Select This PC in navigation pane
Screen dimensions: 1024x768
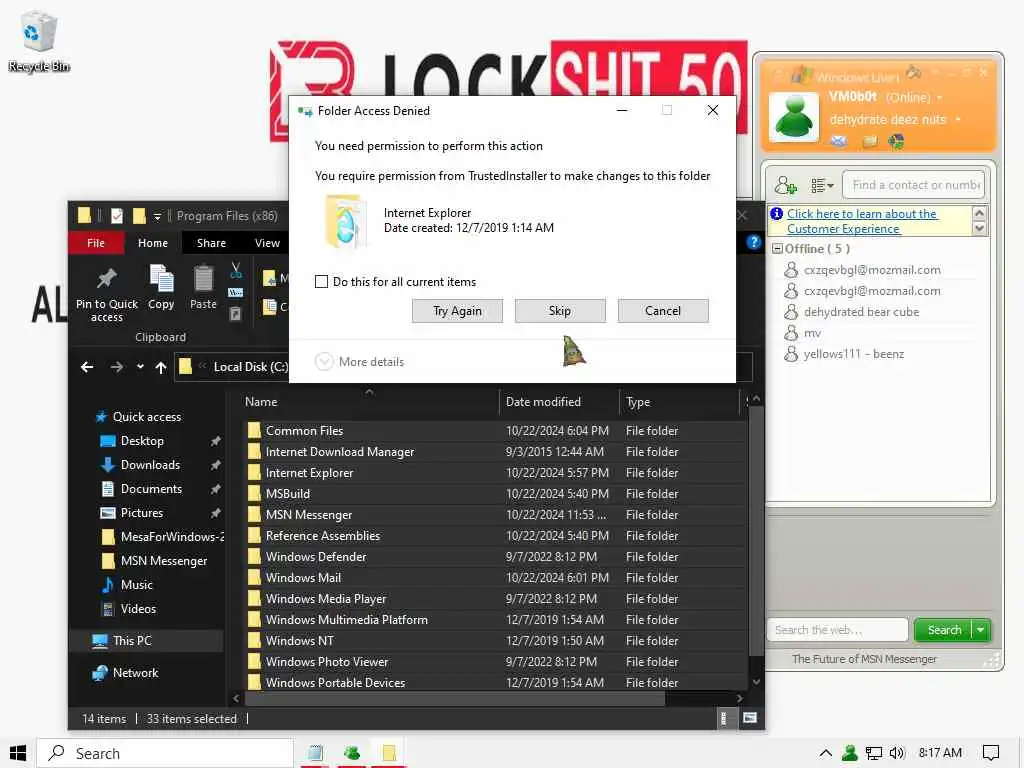pos(132,640)
